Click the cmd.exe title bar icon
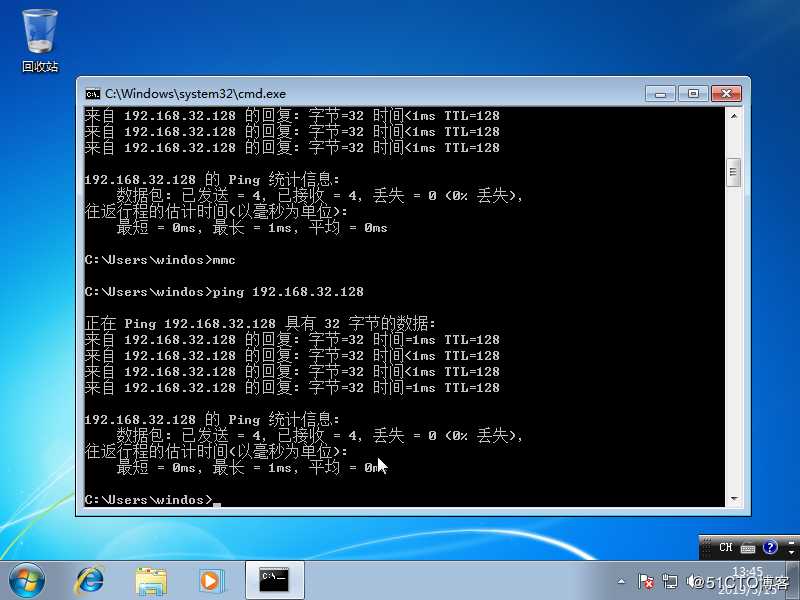The width and height of the screenshot is (800, 600). tap(93, 94)
